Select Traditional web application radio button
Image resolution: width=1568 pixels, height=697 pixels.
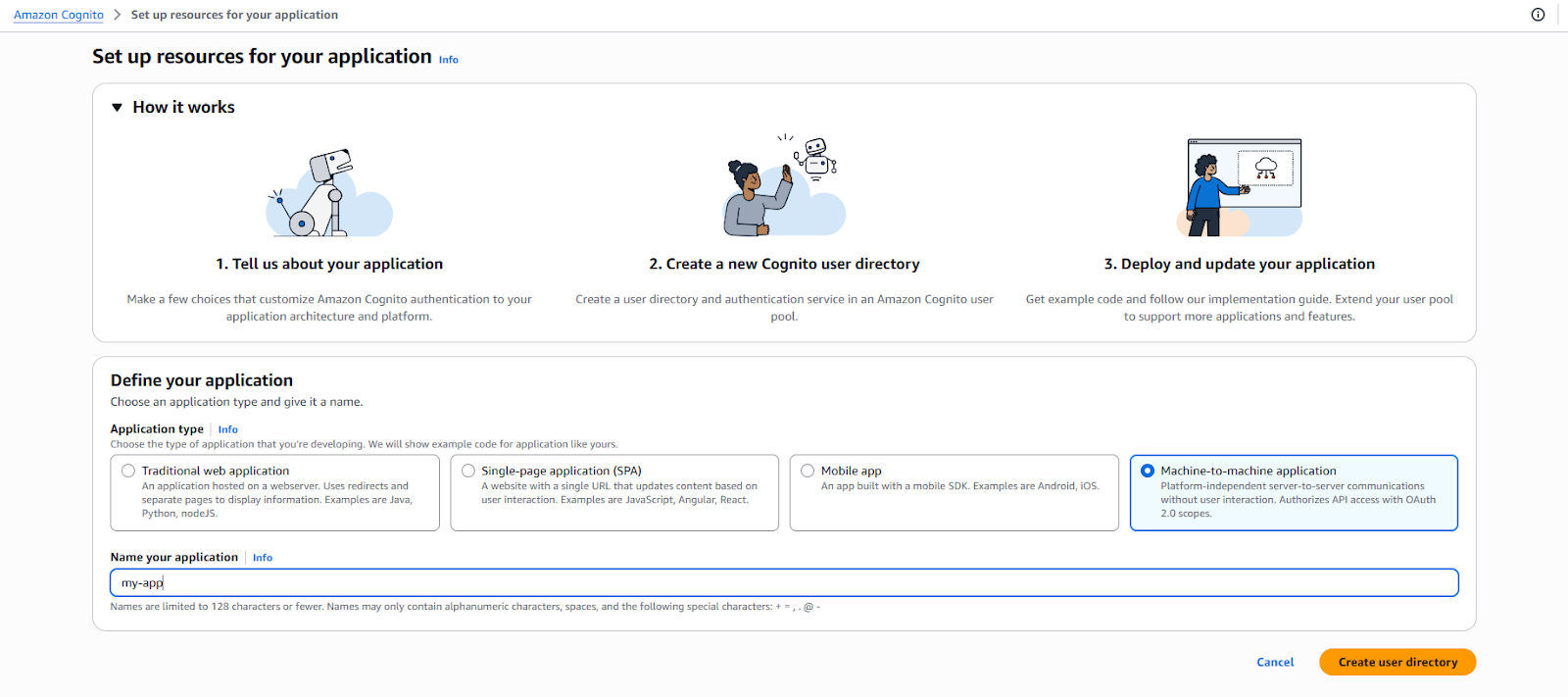128,471
